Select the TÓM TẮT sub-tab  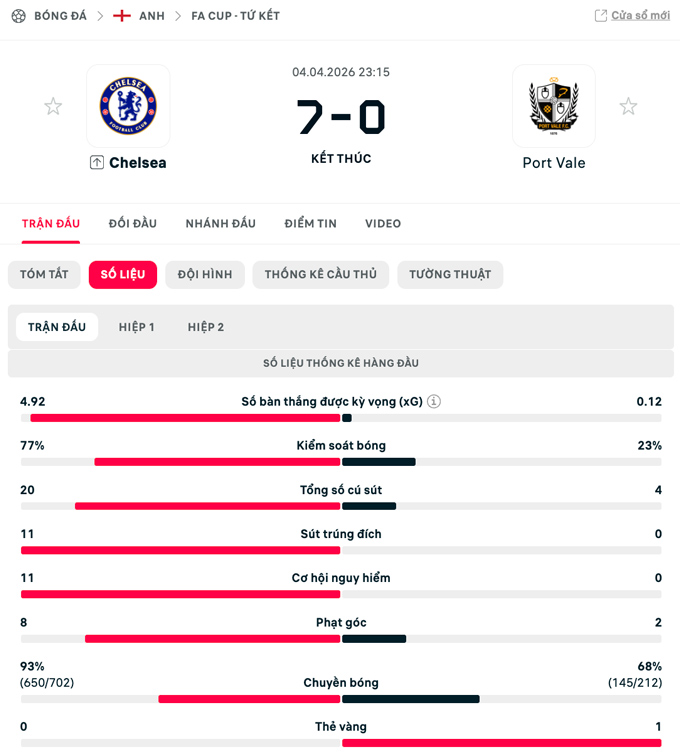pyautogui.click(x=44, y=275)
